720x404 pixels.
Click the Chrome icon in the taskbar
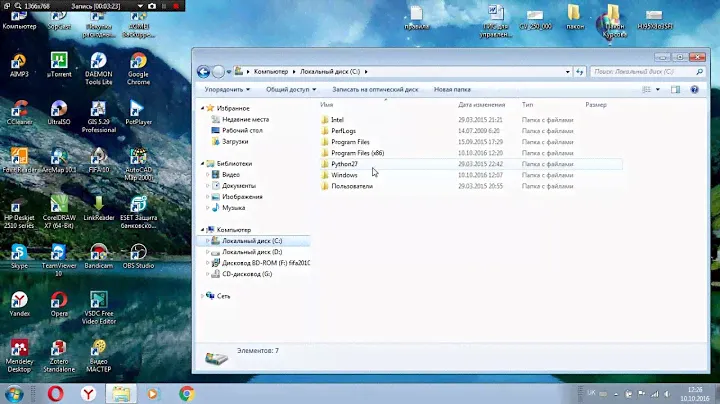[185, 393]
